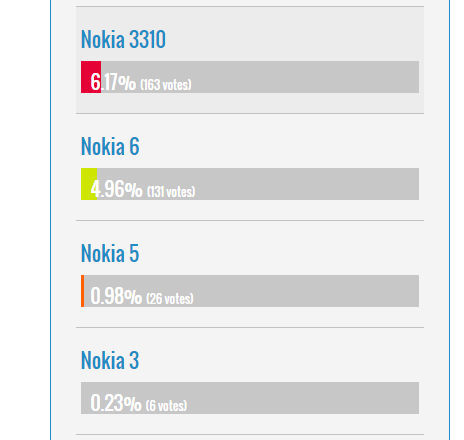Click the red filled part of Nokia 3310 bar
464x440 pixels.
point(91,77)
